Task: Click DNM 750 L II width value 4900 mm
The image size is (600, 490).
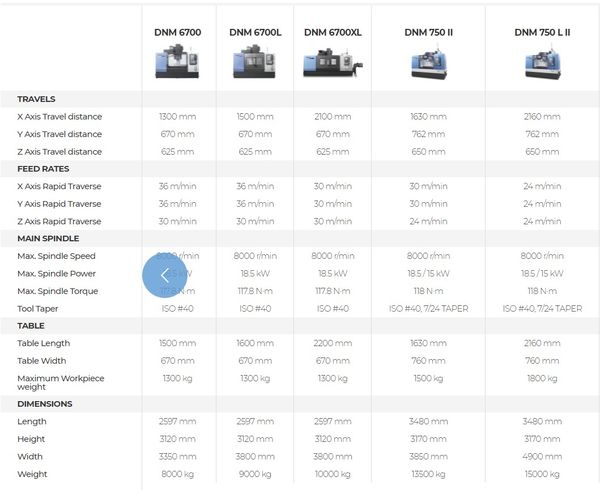Action: [542, 456]
